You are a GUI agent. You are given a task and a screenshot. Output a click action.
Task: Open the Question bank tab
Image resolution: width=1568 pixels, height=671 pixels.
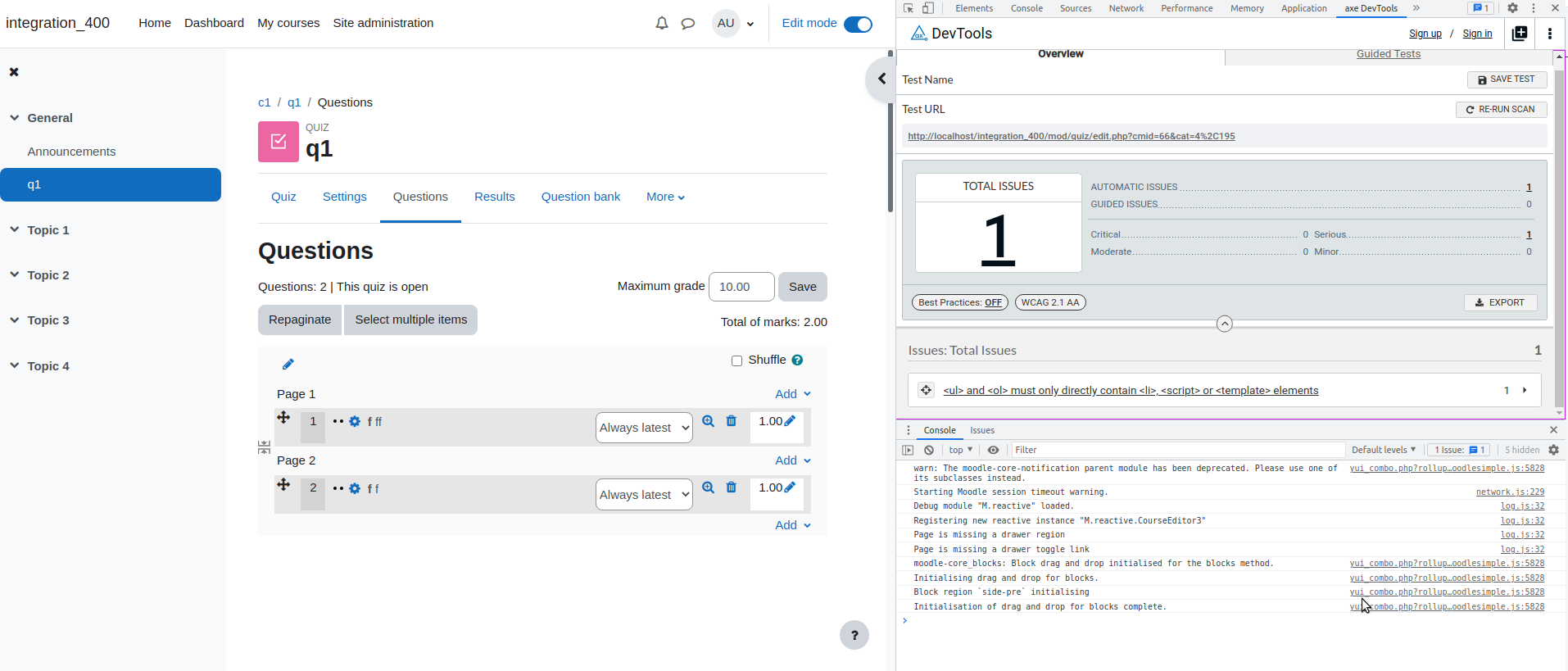point(581,197)
